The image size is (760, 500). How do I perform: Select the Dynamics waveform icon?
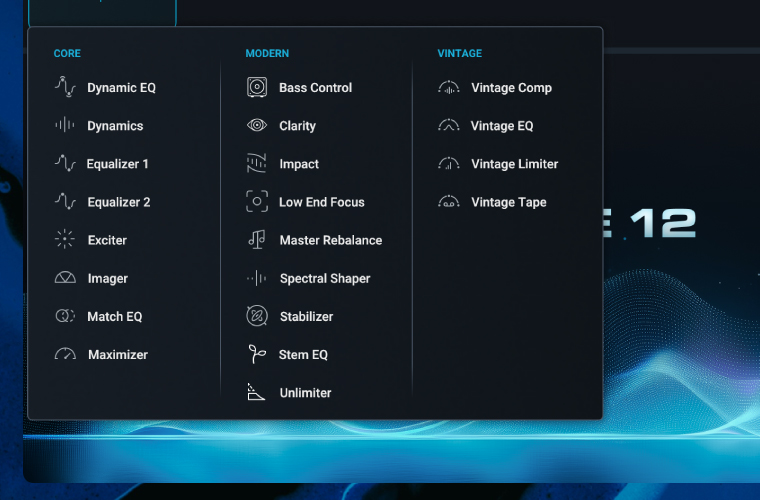click(x=65, y=126)
